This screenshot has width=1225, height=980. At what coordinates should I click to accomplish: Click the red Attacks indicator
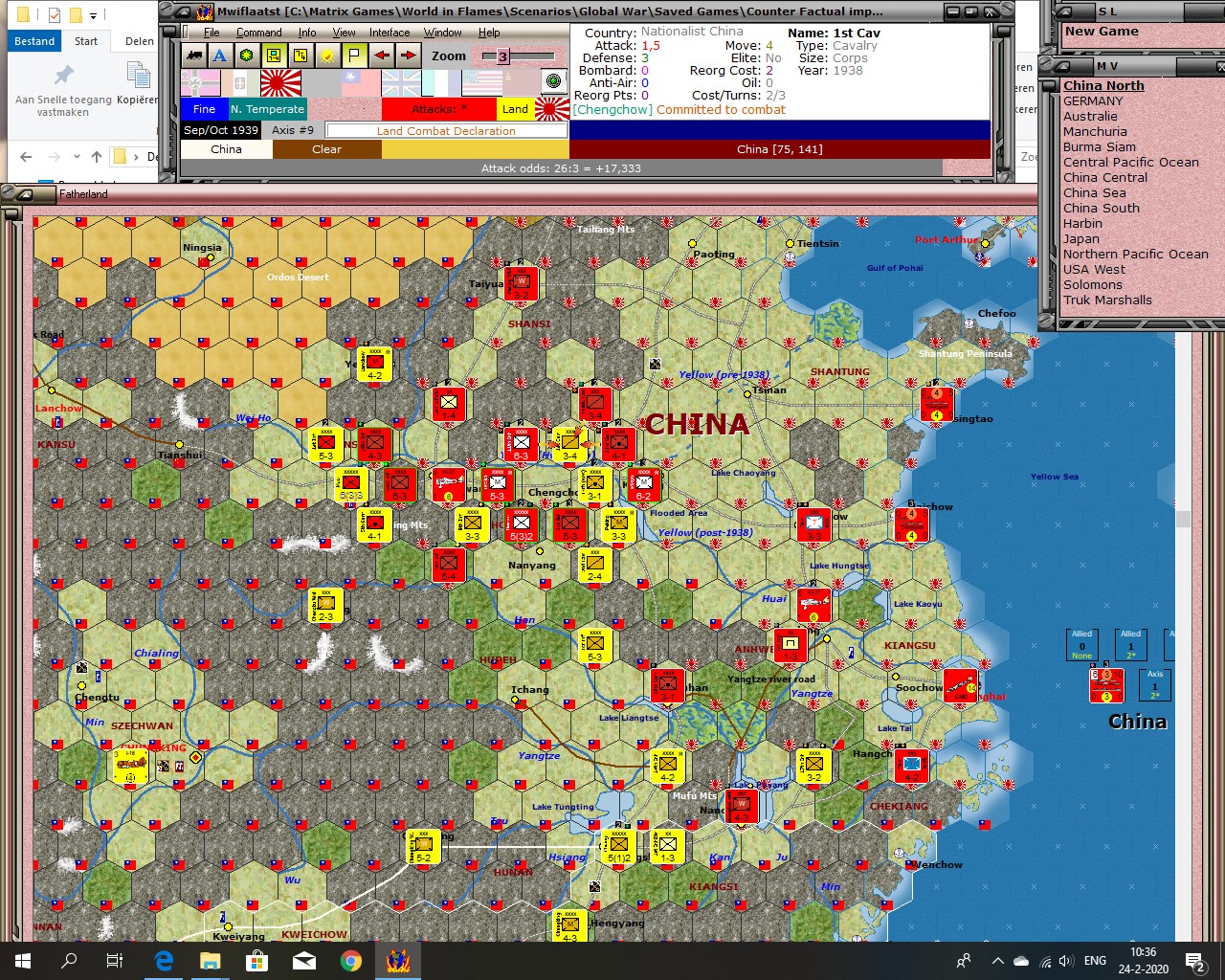[439, 109]
